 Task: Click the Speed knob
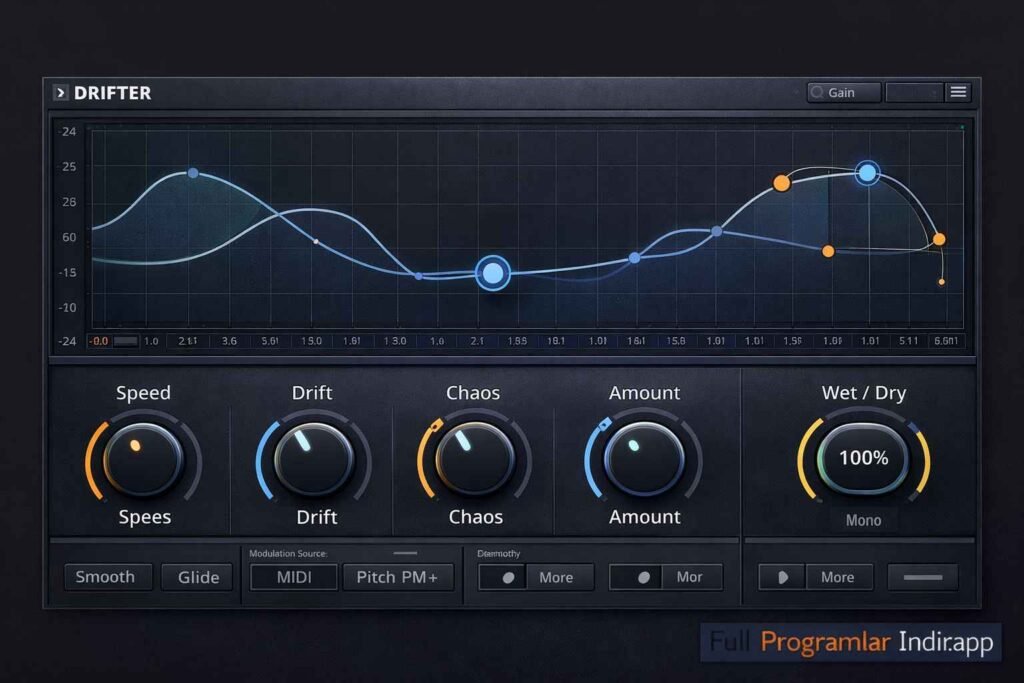143,460
